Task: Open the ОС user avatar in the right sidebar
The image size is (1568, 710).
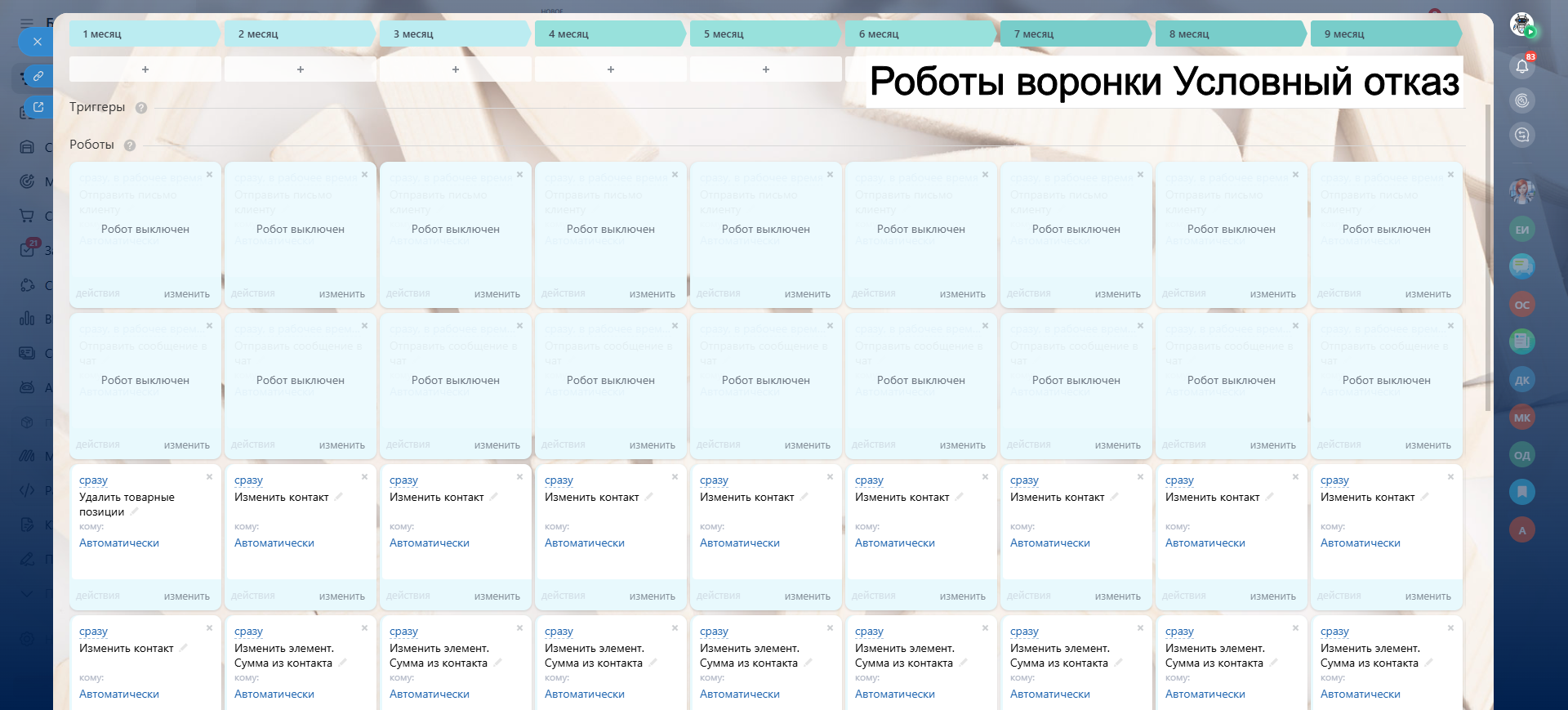Action: [x=1522, y=305]
